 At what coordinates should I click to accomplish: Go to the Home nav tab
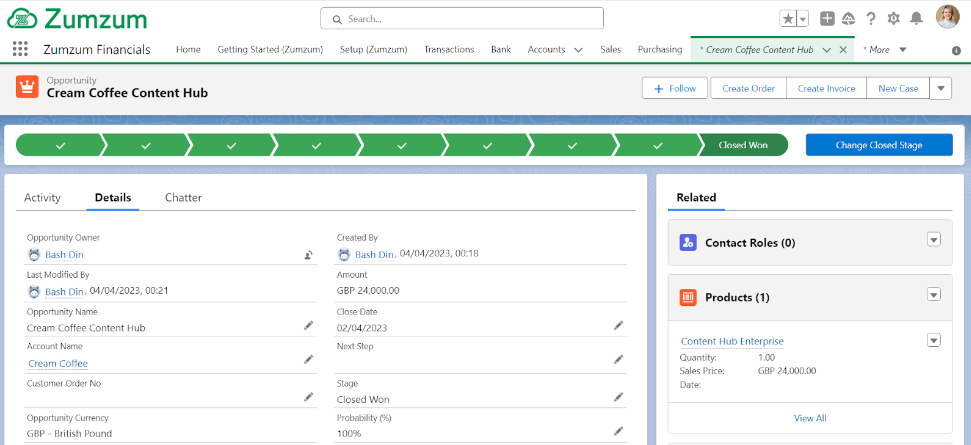[x=188, y=50]
